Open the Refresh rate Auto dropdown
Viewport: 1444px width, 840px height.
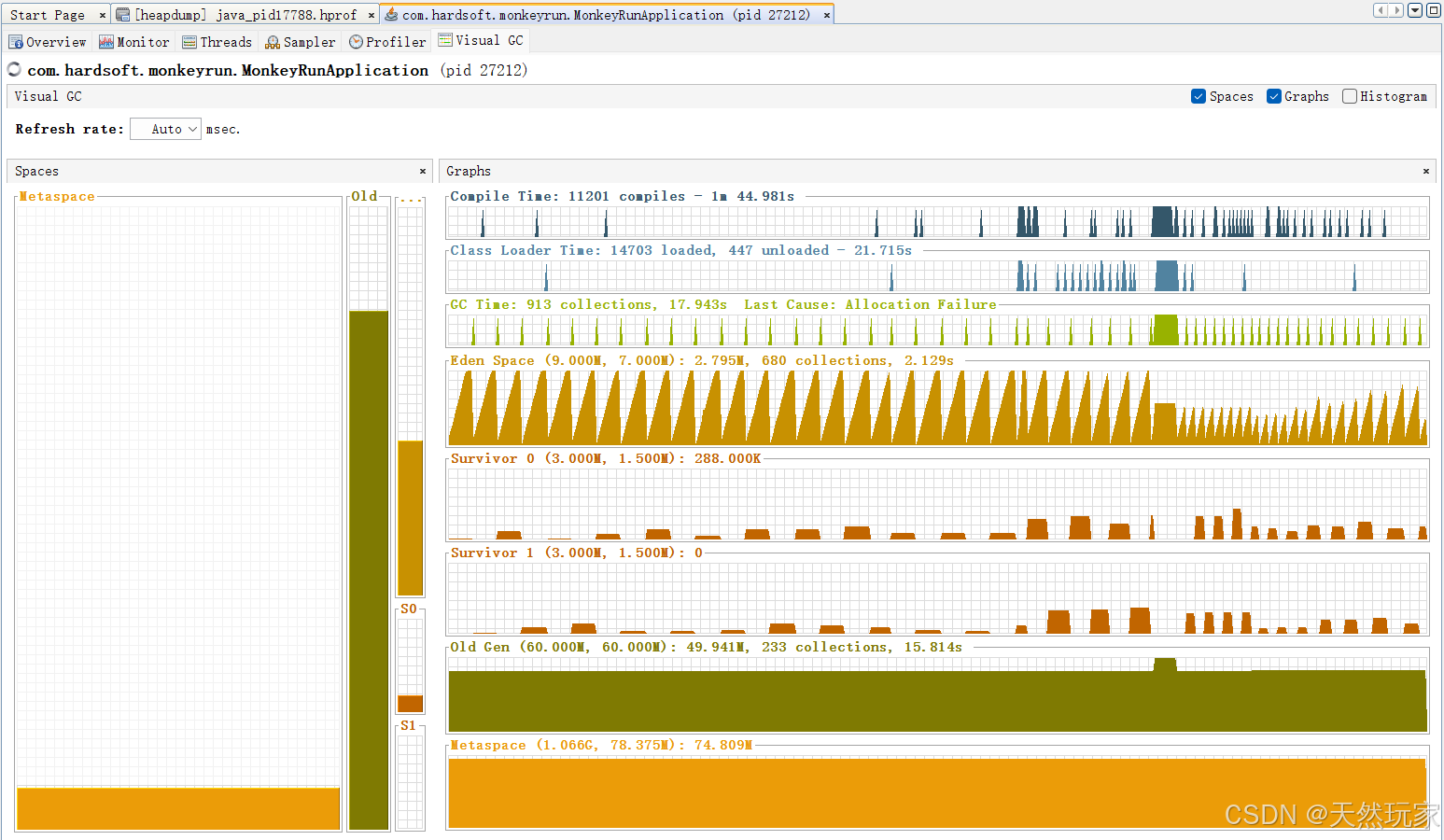click(166, 129)
